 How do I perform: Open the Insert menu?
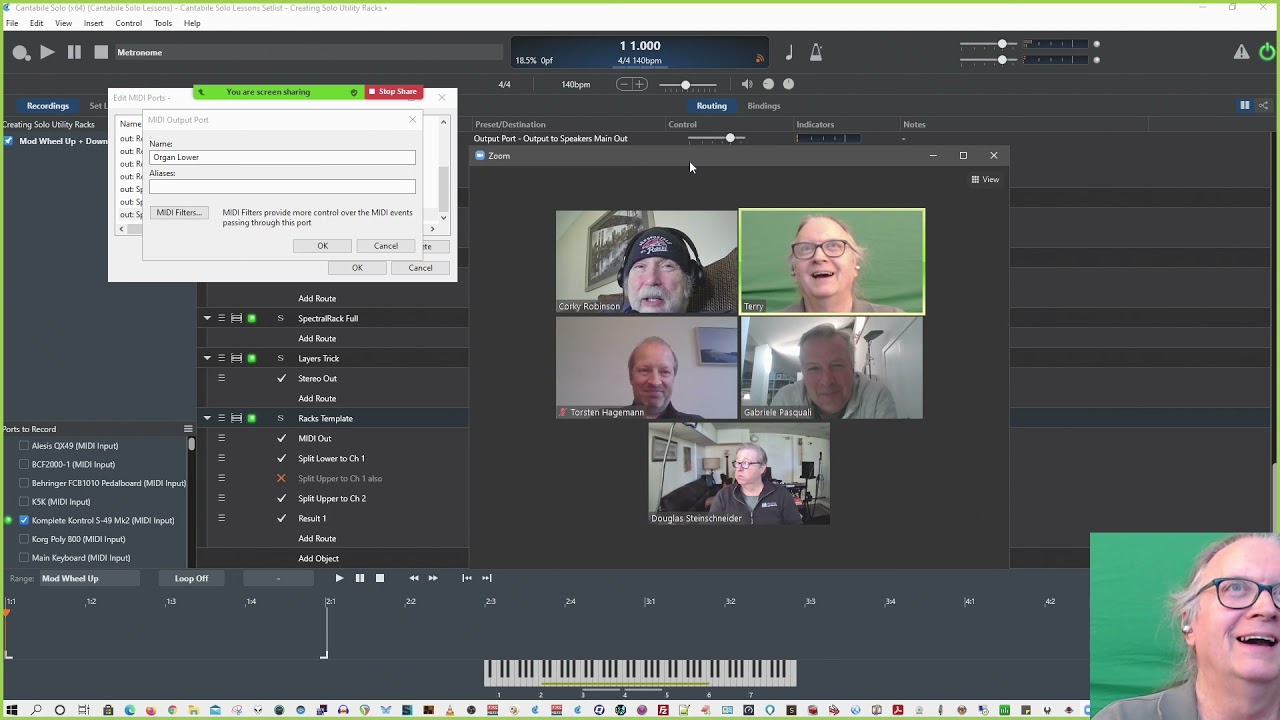93,23
